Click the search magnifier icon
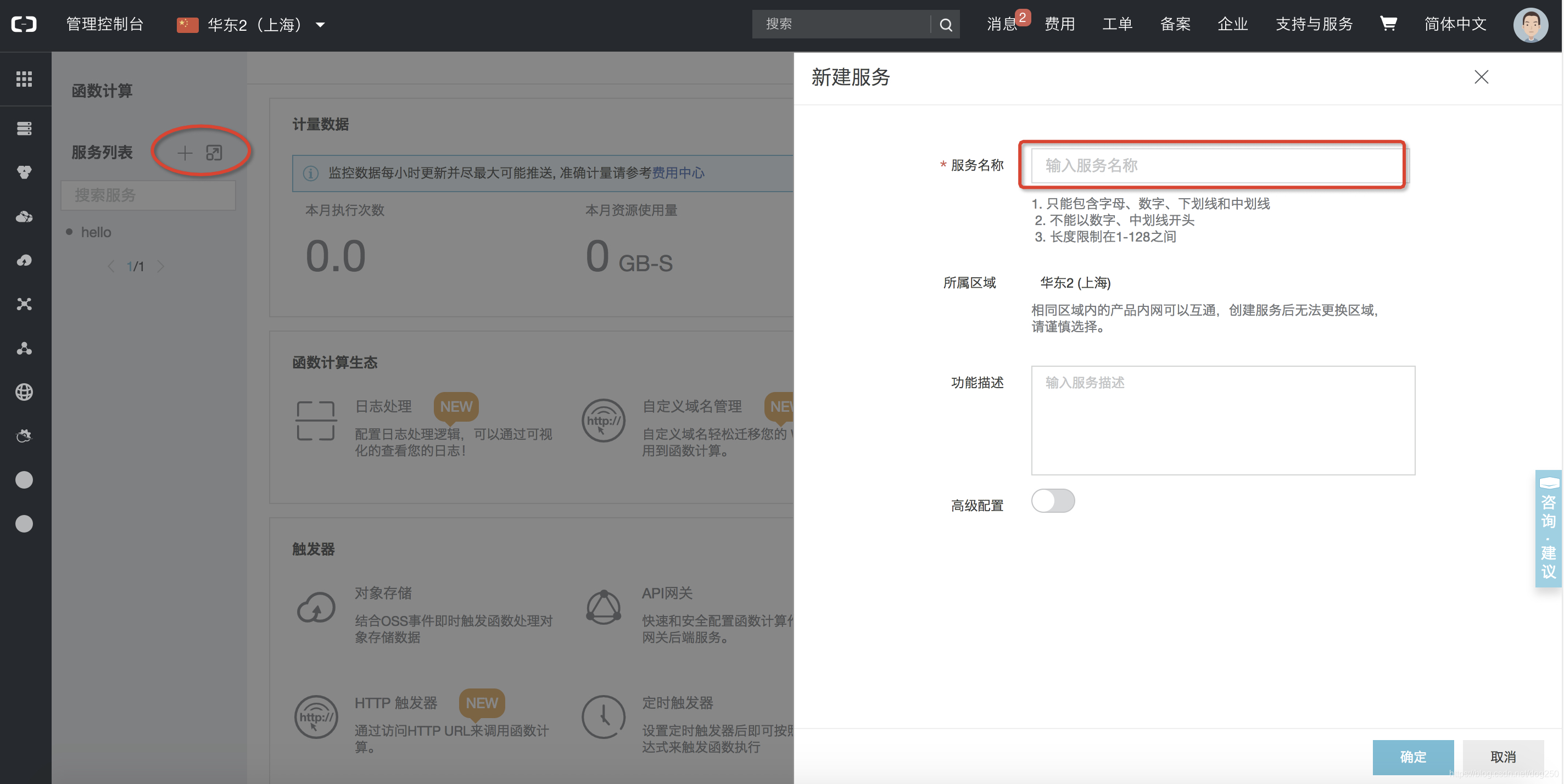 click(x=945, y=25)
